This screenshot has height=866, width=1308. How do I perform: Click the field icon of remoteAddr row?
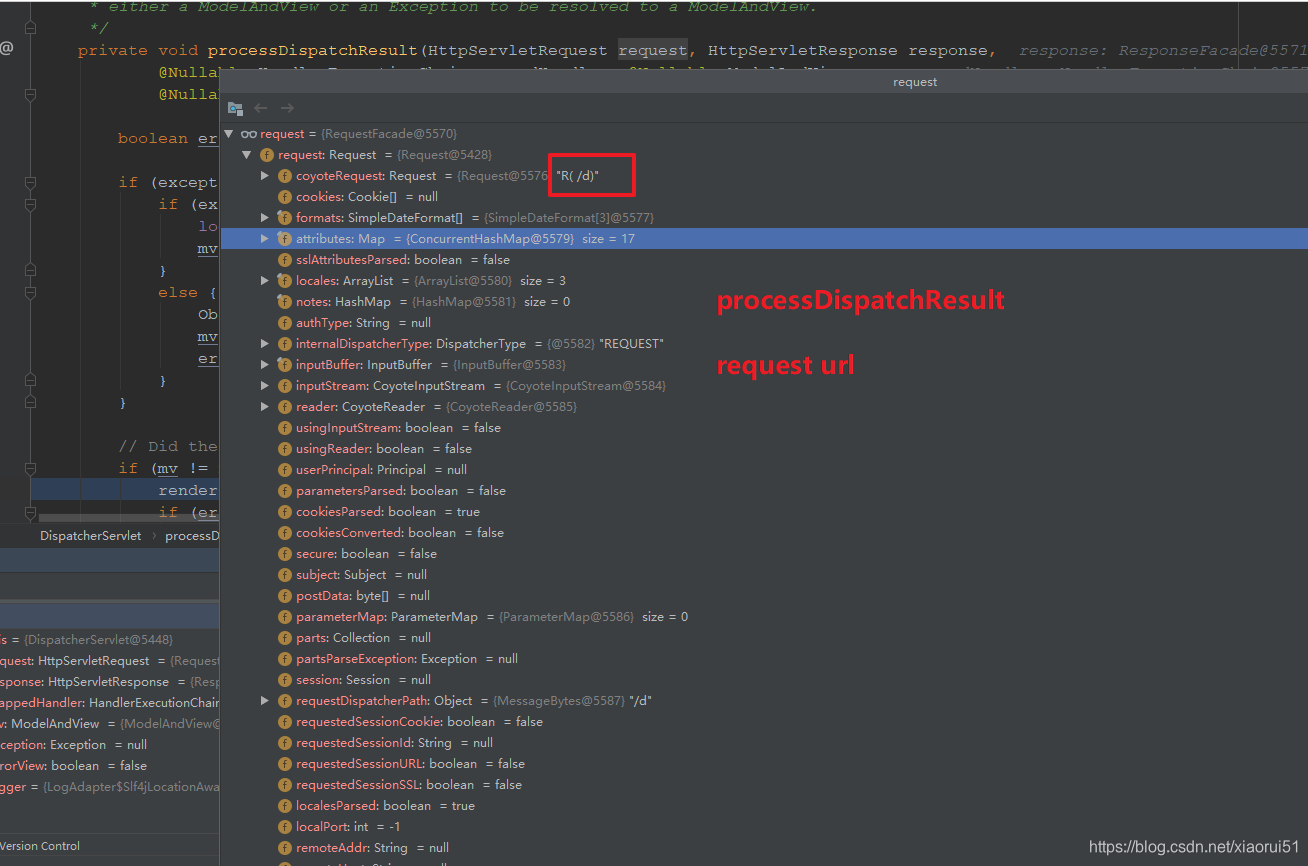pyautogui.click(x=285, y=848)
